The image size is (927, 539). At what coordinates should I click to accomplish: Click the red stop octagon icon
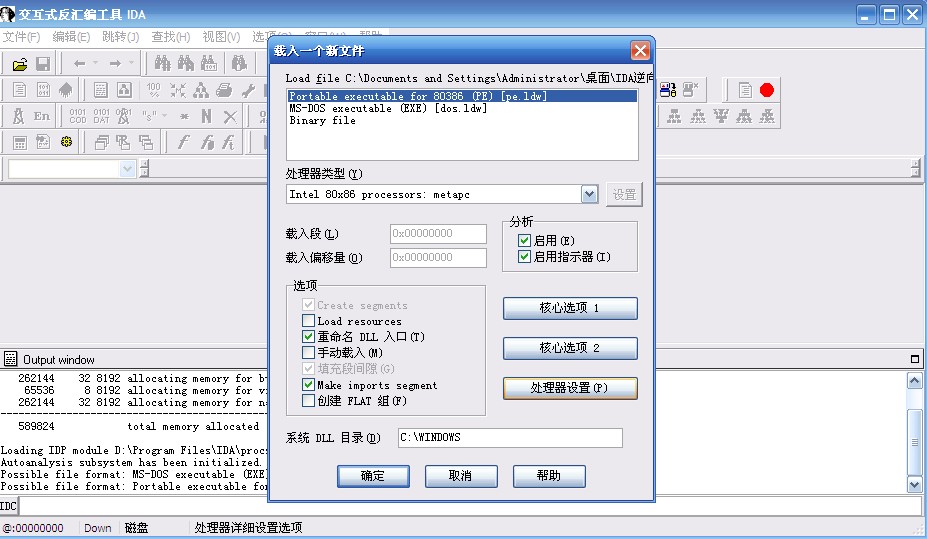[767, 90]
